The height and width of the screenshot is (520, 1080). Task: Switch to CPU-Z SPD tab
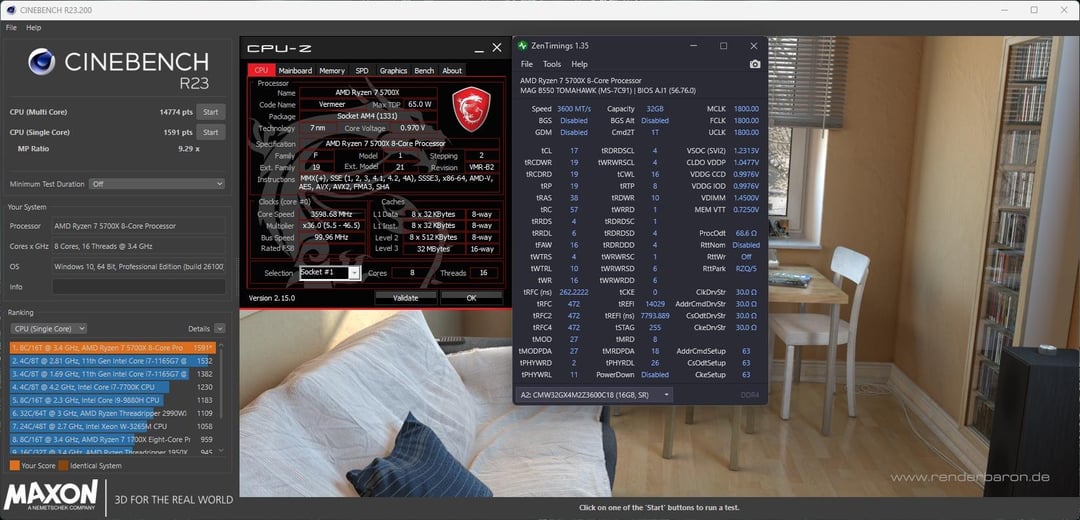(362, 70)
